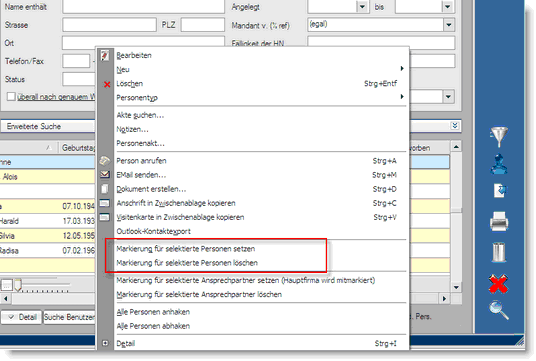Click the magnifier search icon in sidebar

pos(499,310)
